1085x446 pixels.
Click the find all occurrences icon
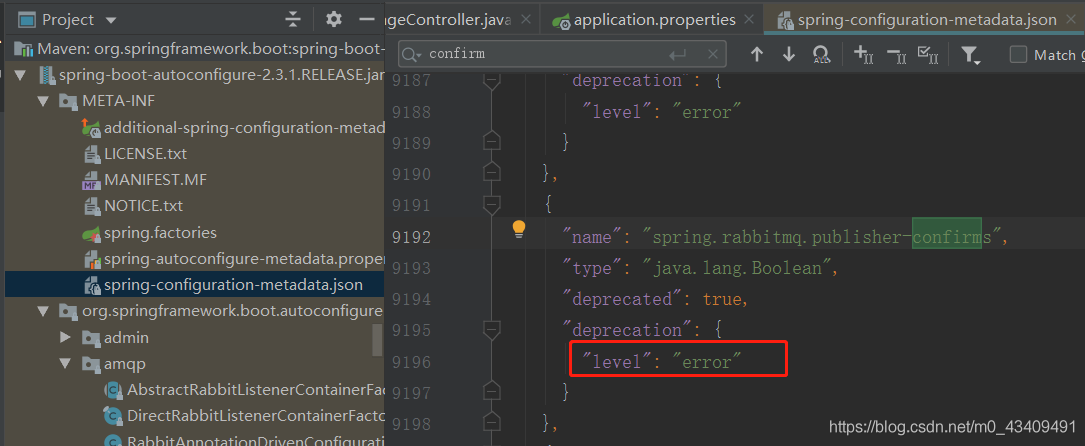click(821, 55)
